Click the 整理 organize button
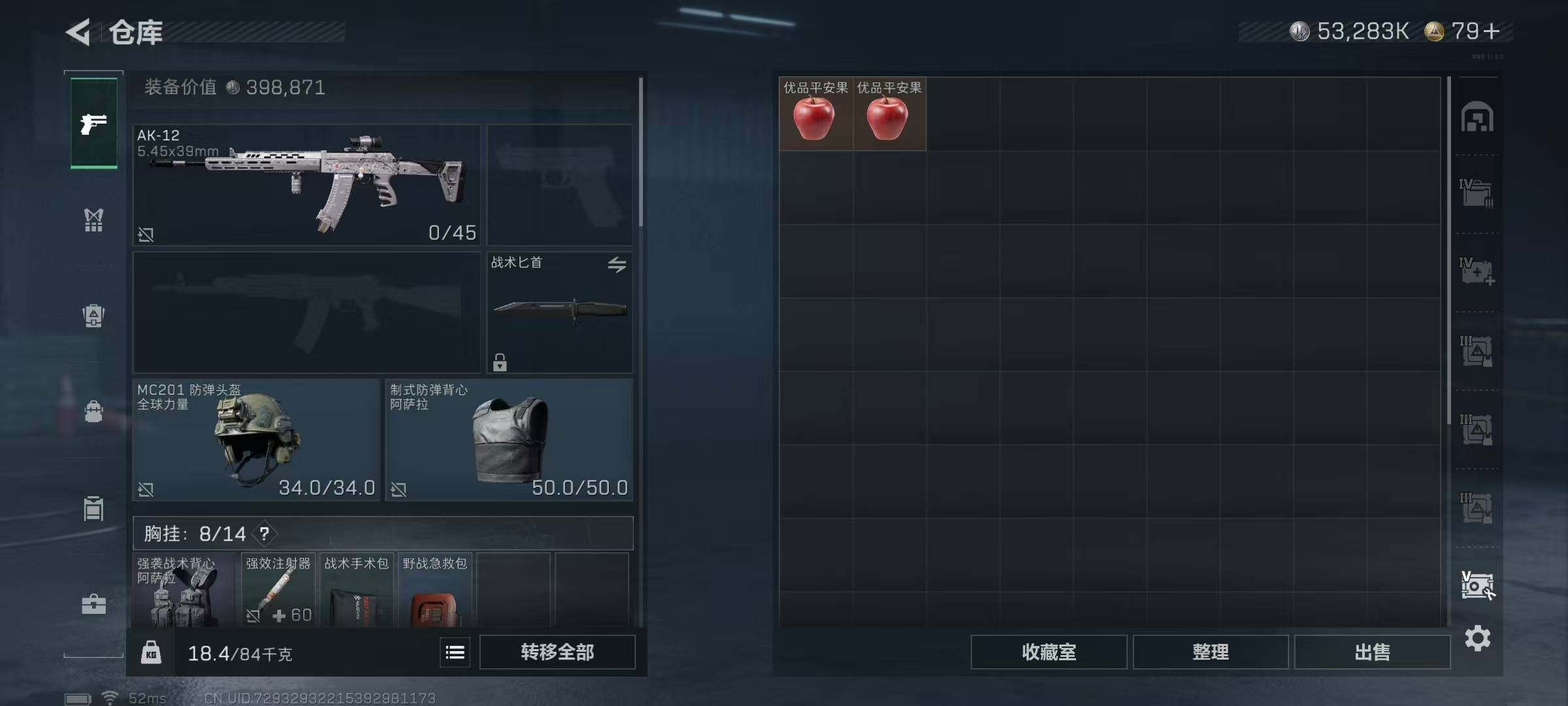 [1210, 652]
